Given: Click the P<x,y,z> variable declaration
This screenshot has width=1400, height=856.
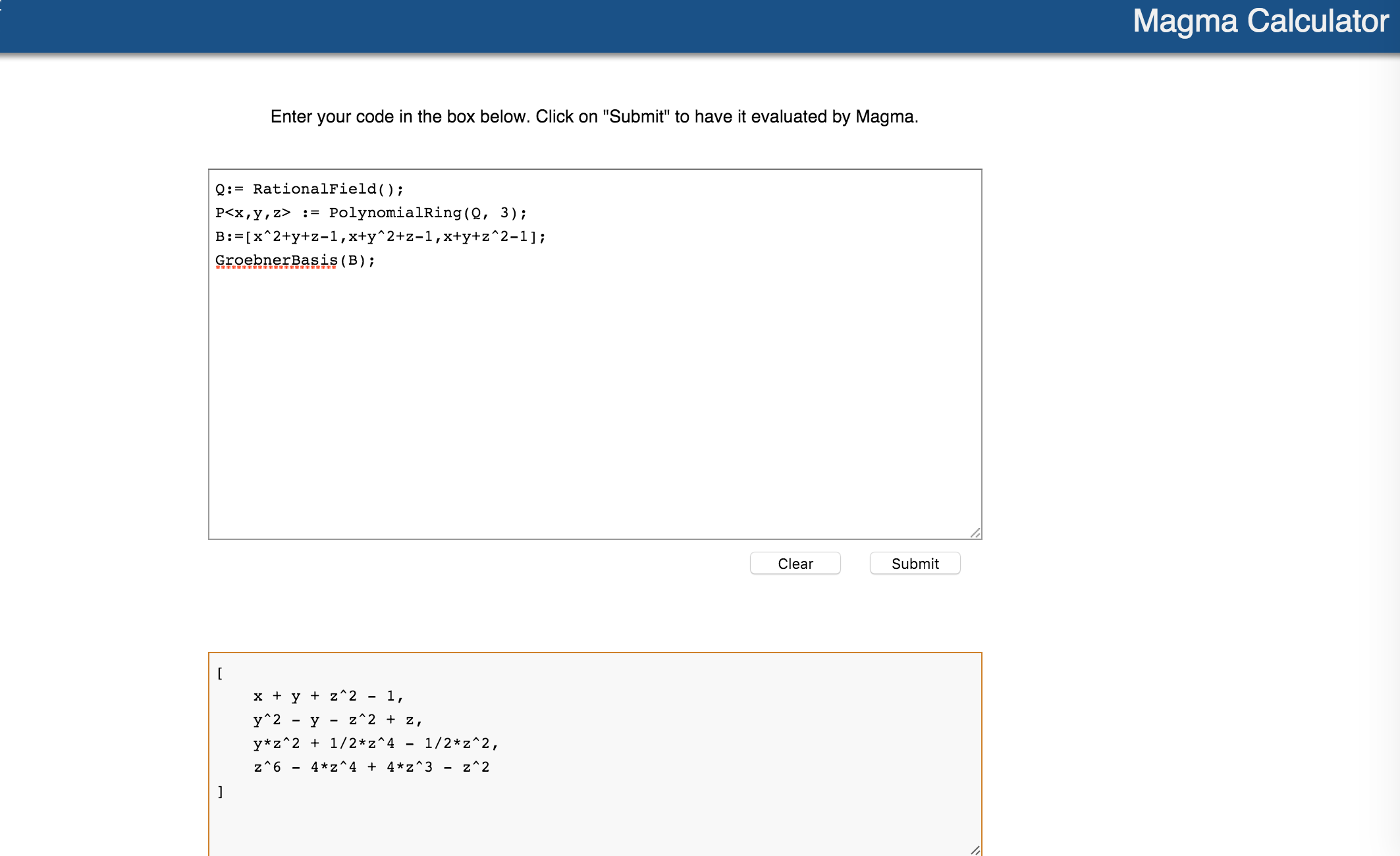Looking at the screenshot, I should (253, 213).
